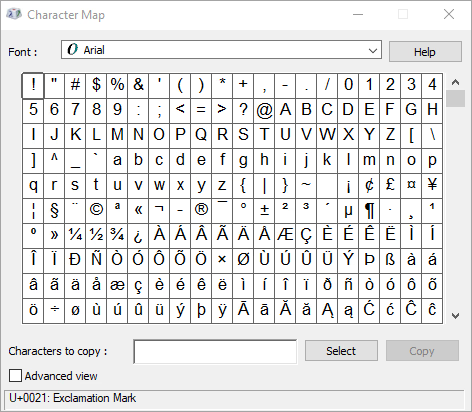The image size is (472, 412).
Task: Select the German sharp ß character
Action: 390,261
